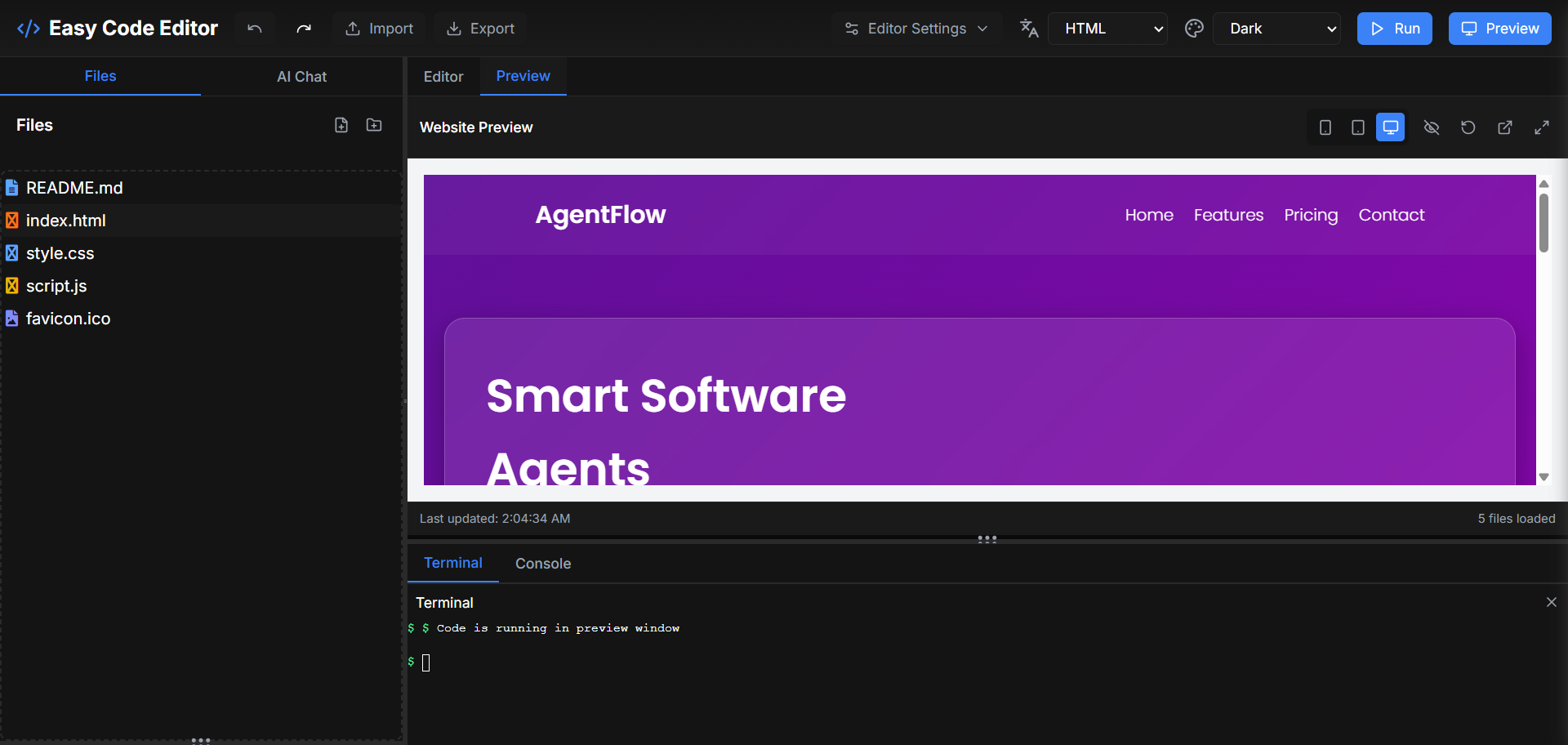Open preview in new window
Image resolution: width=1568 pixels, height=745 pixels.
point(1505,127)
